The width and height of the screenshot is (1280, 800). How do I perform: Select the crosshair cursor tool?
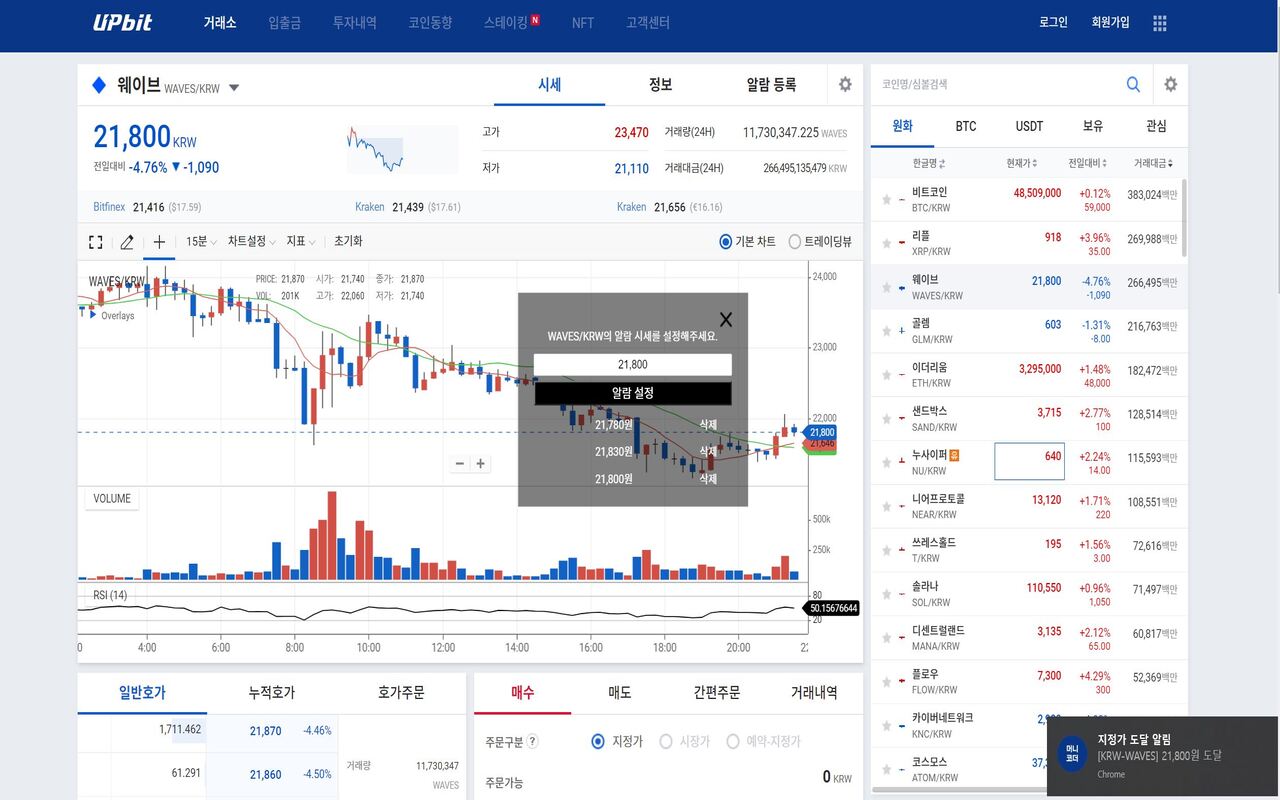[159, 242]
